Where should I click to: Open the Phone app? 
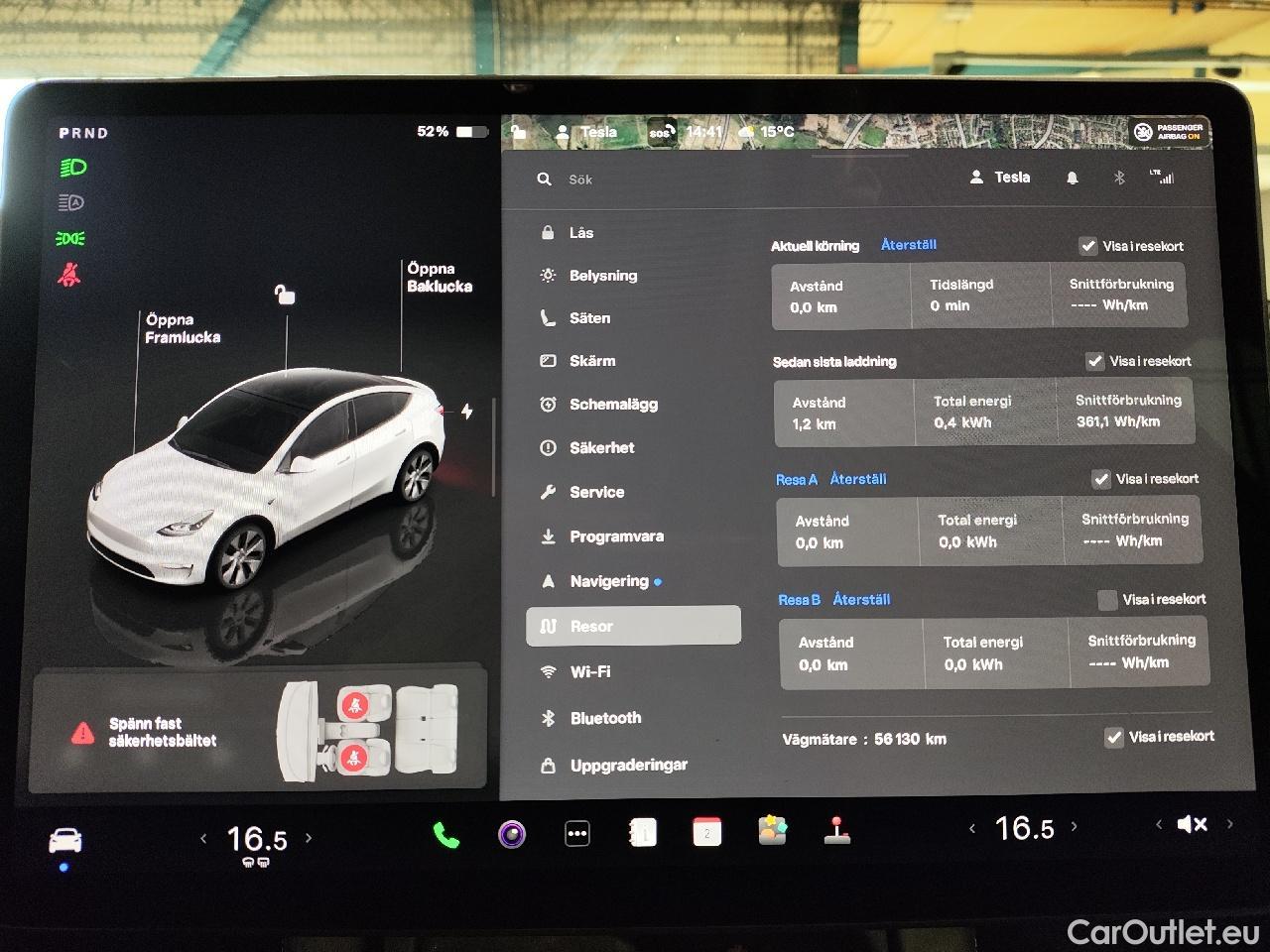coord(445,835)
